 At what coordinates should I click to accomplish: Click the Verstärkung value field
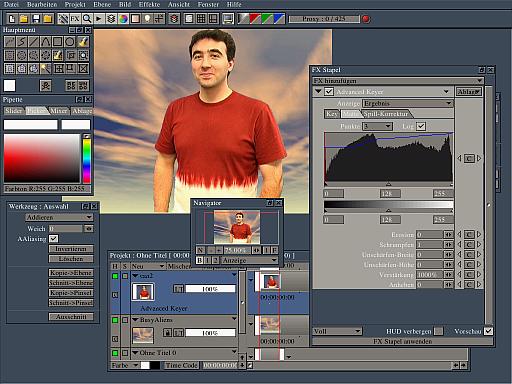click(x=430, y=275)
